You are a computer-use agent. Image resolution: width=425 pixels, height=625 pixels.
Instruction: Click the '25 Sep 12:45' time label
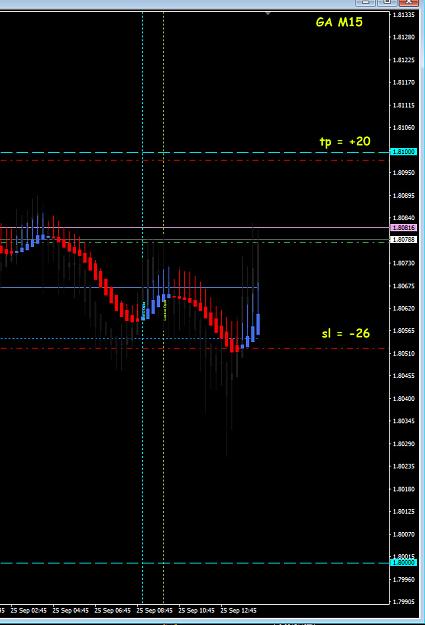[x=238, y=611]
